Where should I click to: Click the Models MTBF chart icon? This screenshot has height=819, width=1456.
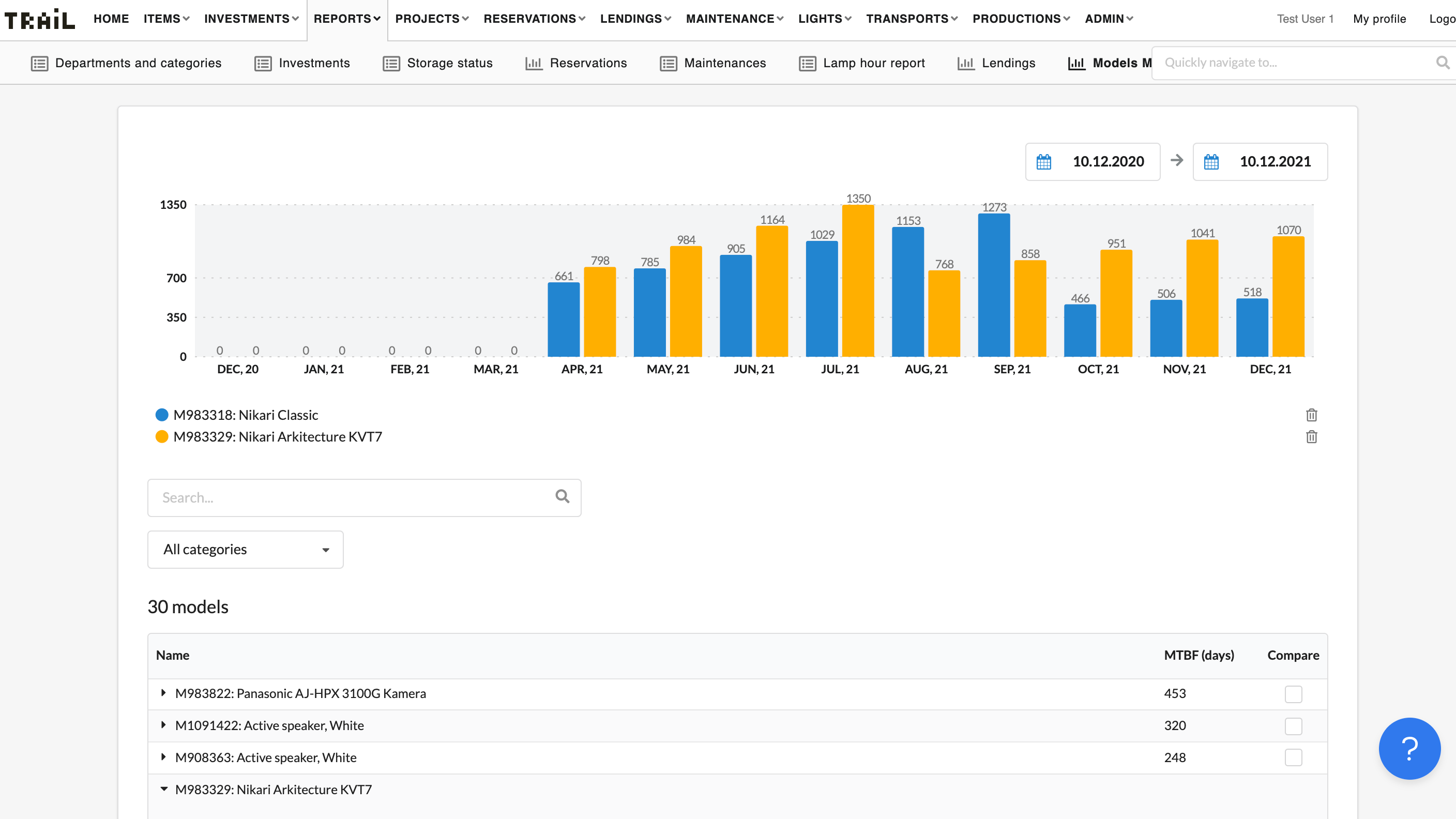[x=1076, y=63]
